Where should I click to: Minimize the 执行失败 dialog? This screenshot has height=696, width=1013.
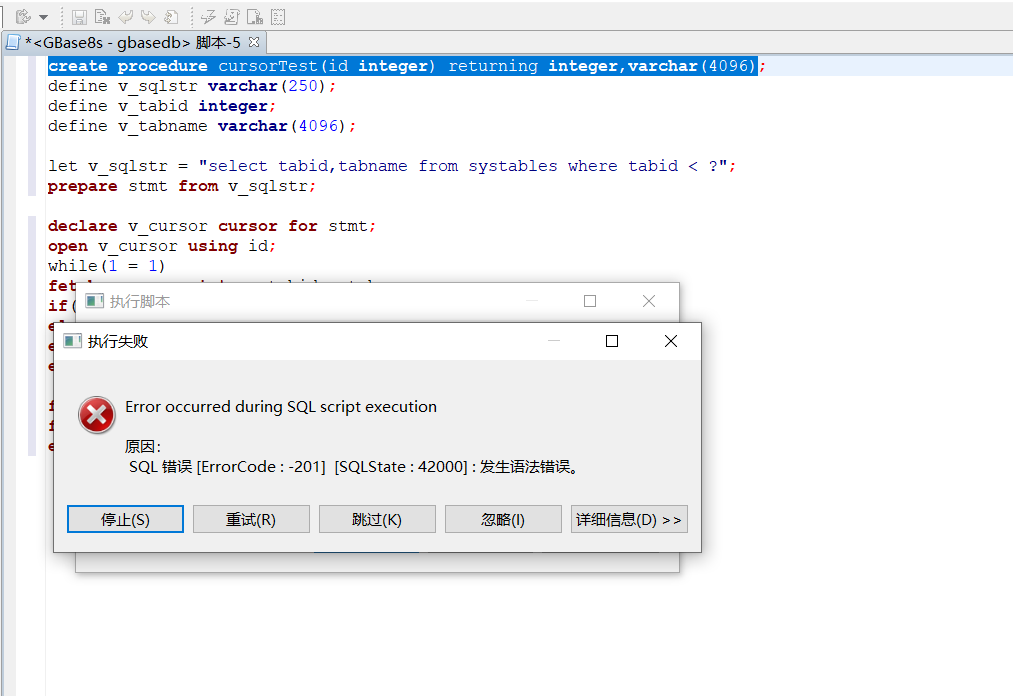click(554, 341)
